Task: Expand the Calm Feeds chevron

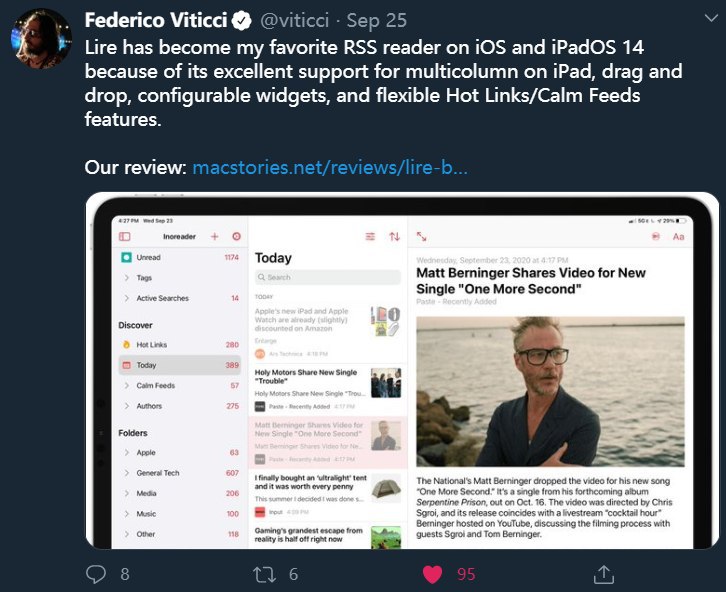Action: pos(126,386)
